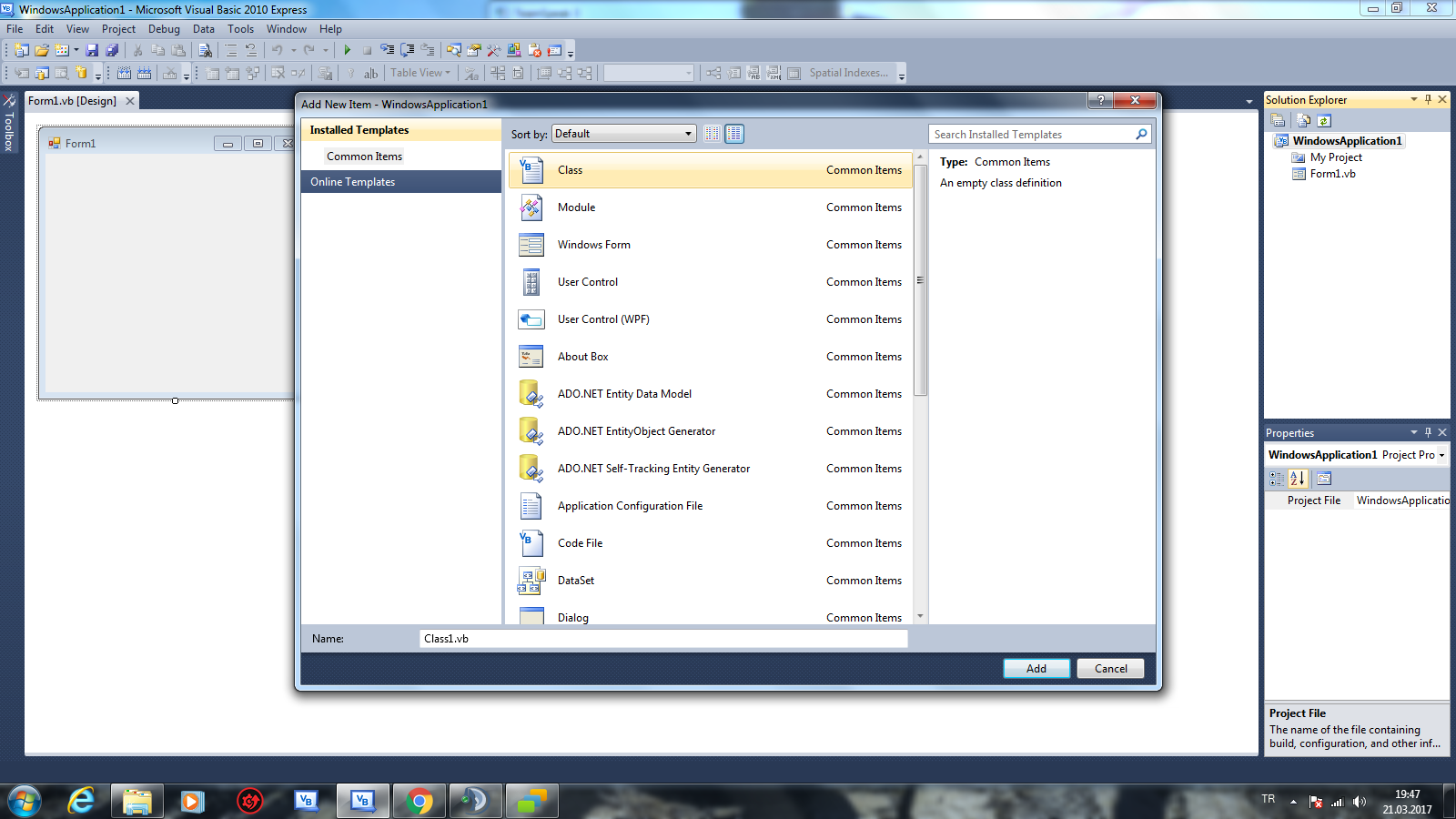Click the volume icon in system tray

1360,802
